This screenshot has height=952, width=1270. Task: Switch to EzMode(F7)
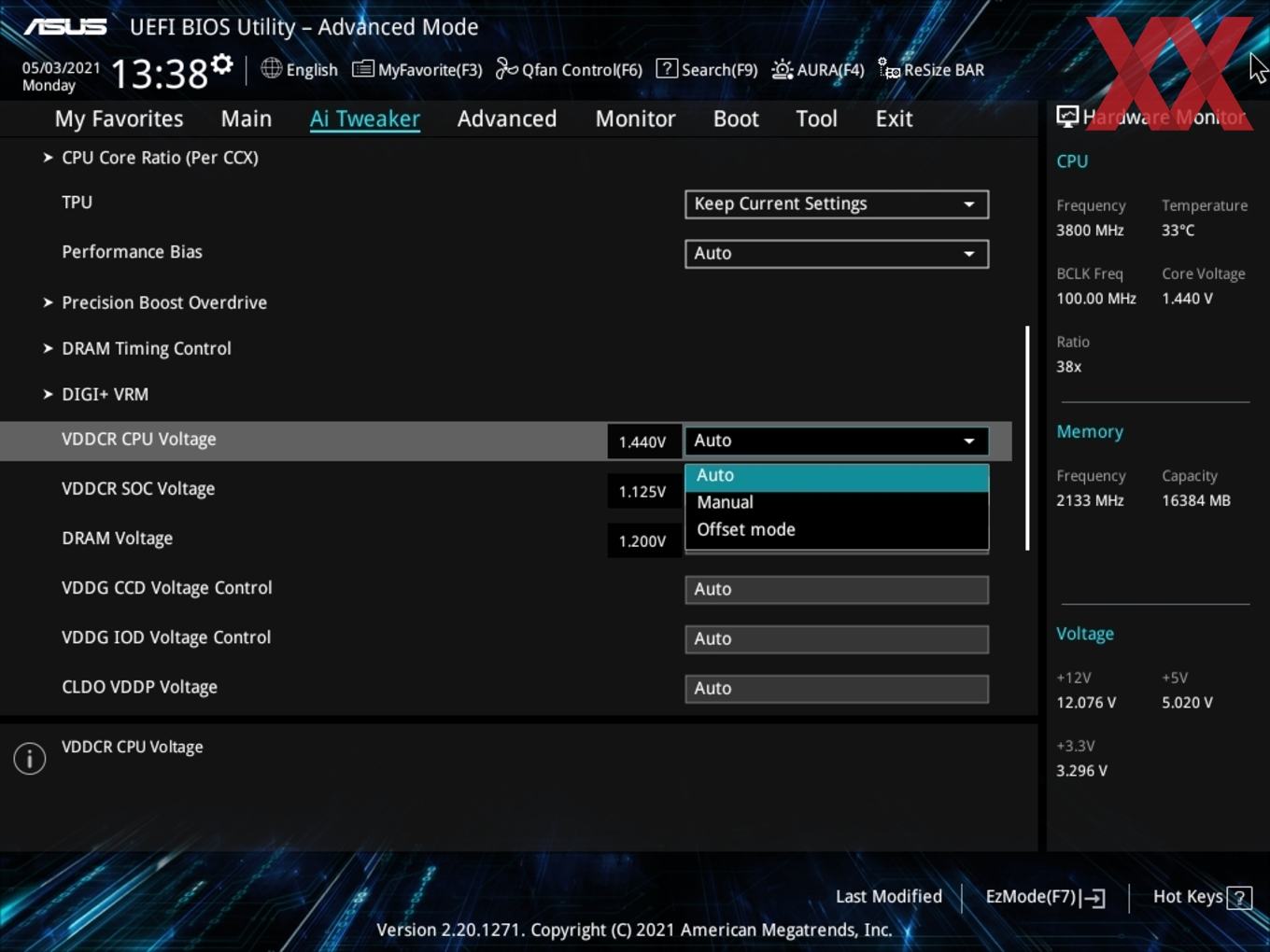(x=1045, y=897)
